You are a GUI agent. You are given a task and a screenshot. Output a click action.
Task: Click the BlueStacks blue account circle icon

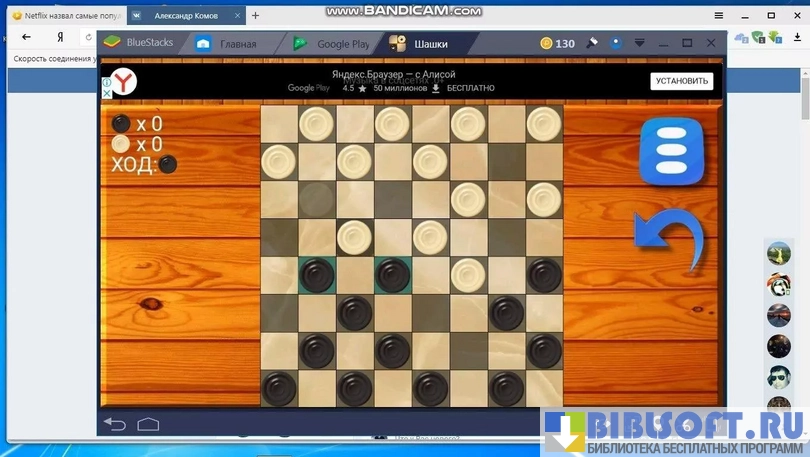click(x=616, y=43)
